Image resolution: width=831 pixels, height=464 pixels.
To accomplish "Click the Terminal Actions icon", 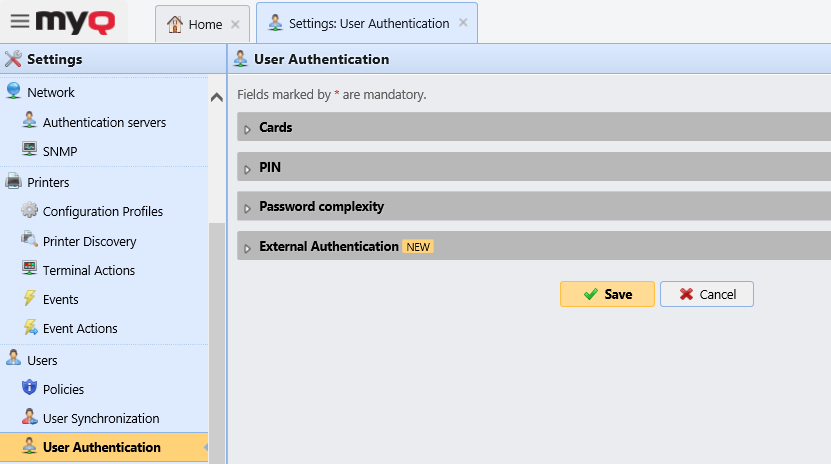I will (29, 270).
